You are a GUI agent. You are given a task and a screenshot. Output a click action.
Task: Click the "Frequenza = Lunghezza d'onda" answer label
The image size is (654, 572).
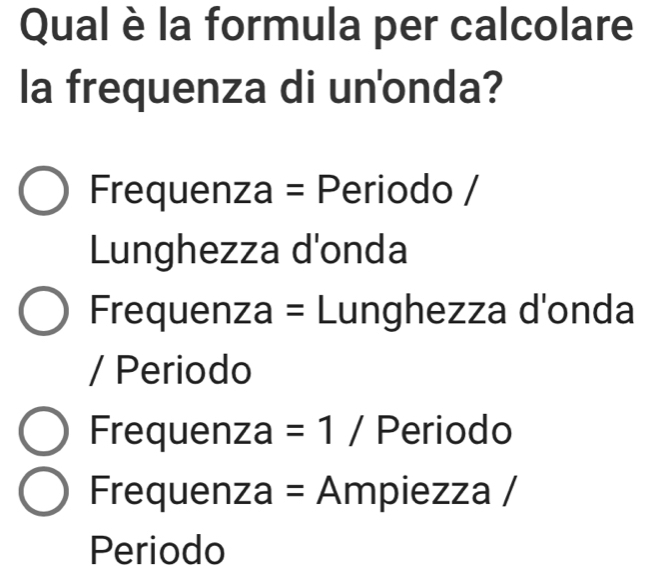361,311
